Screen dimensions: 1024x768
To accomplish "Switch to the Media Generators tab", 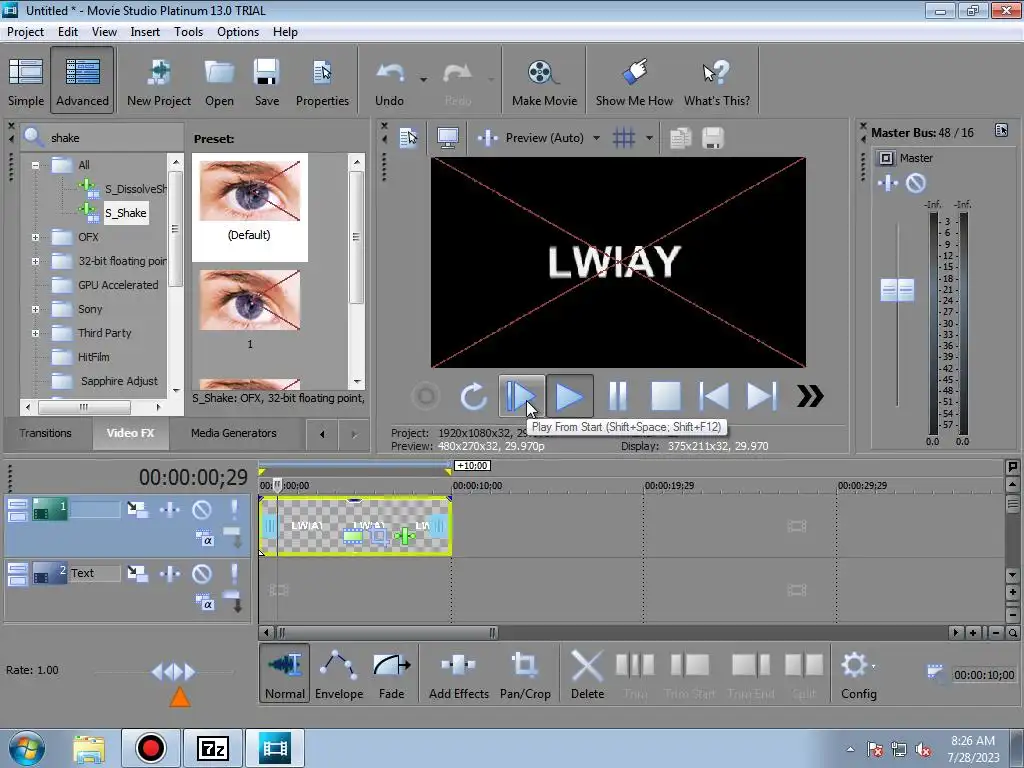I will (234, 433).
